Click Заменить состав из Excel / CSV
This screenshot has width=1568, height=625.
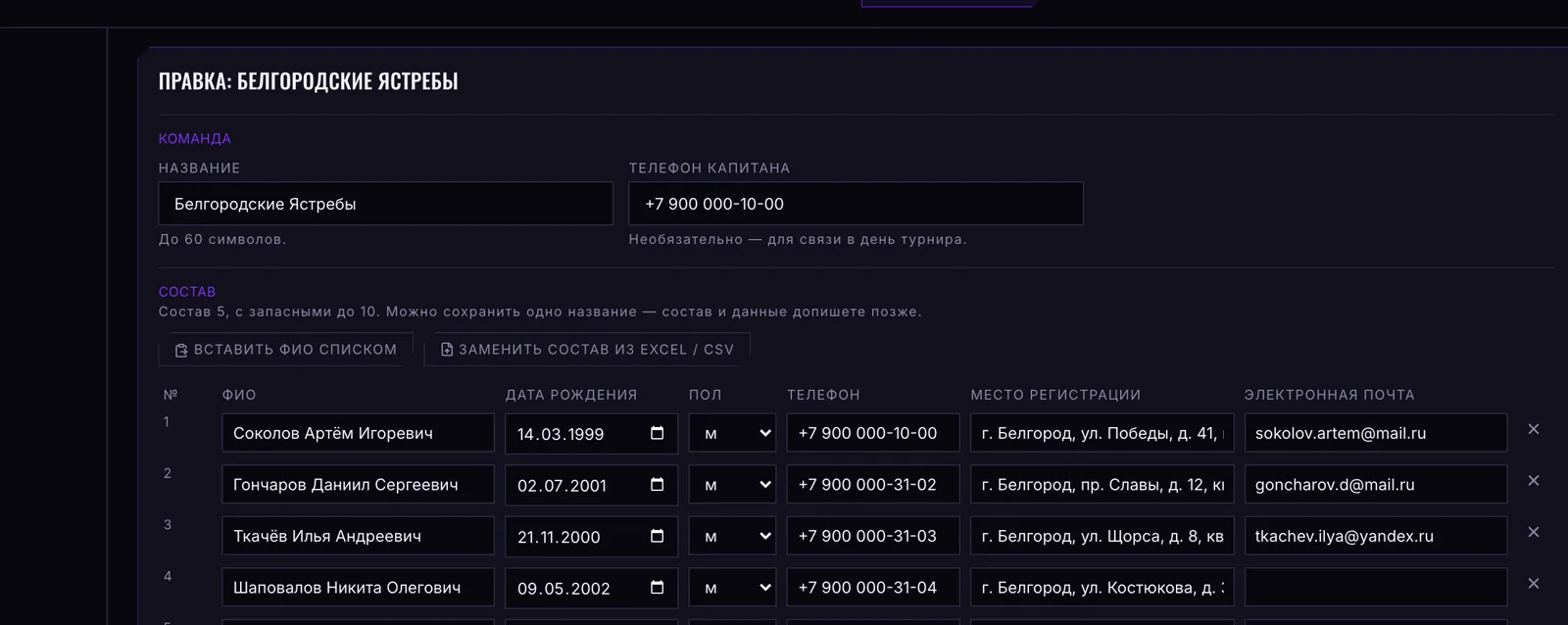587,350
